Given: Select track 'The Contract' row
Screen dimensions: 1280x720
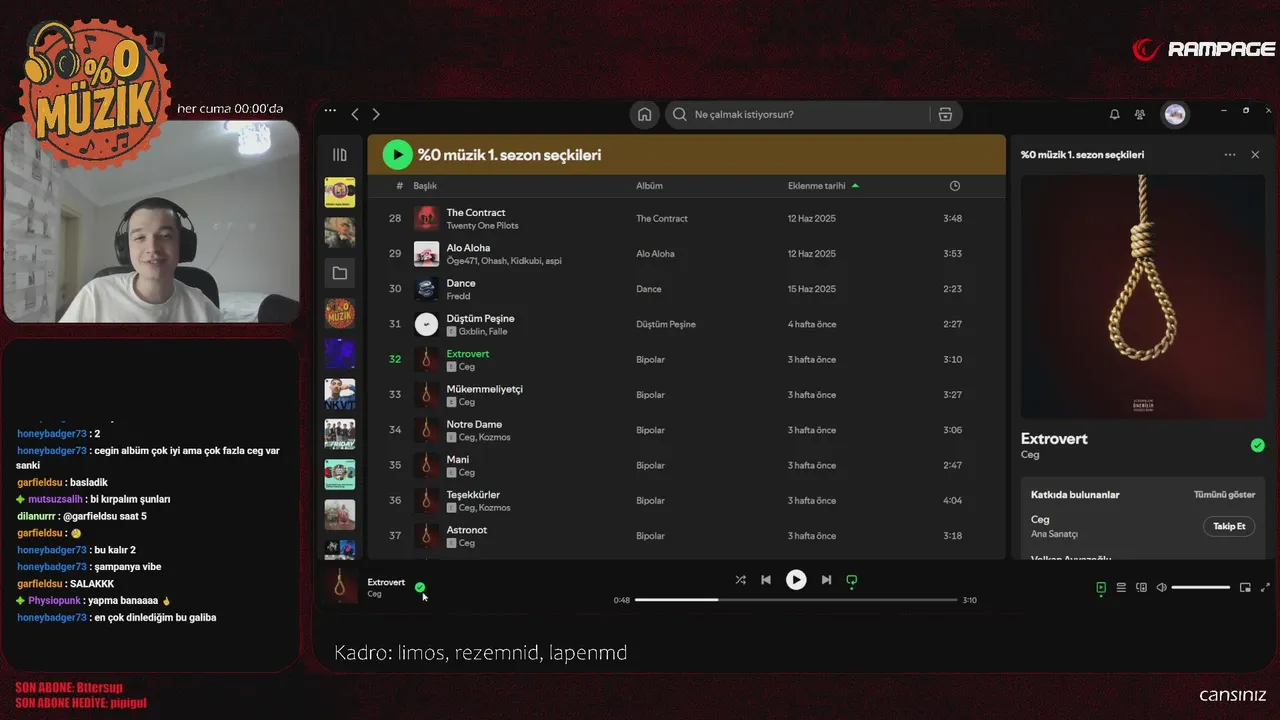Looking at the screenshot, I should click(x=686, y=218).
